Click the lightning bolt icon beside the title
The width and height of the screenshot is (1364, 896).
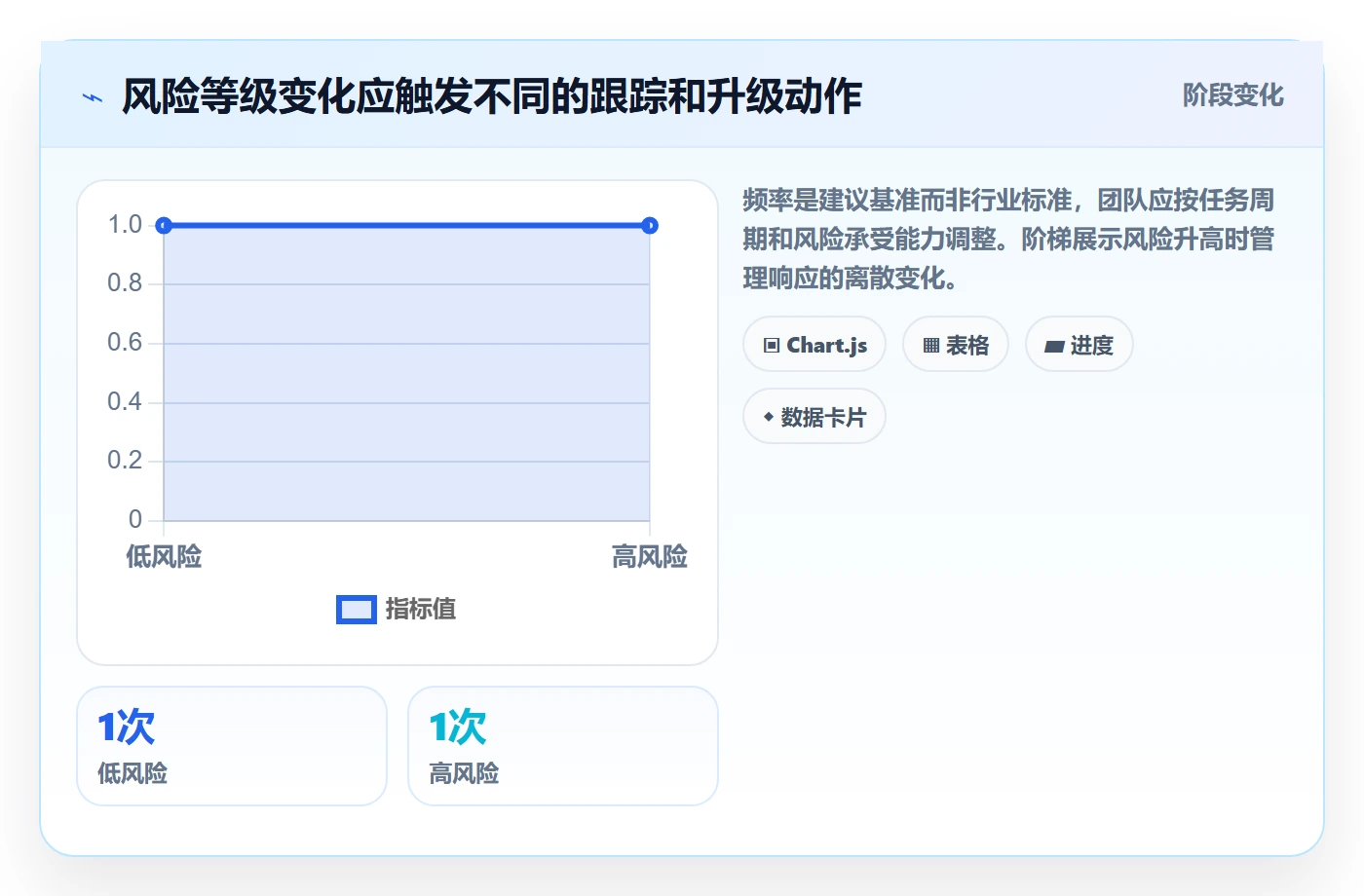pos(93,97)
